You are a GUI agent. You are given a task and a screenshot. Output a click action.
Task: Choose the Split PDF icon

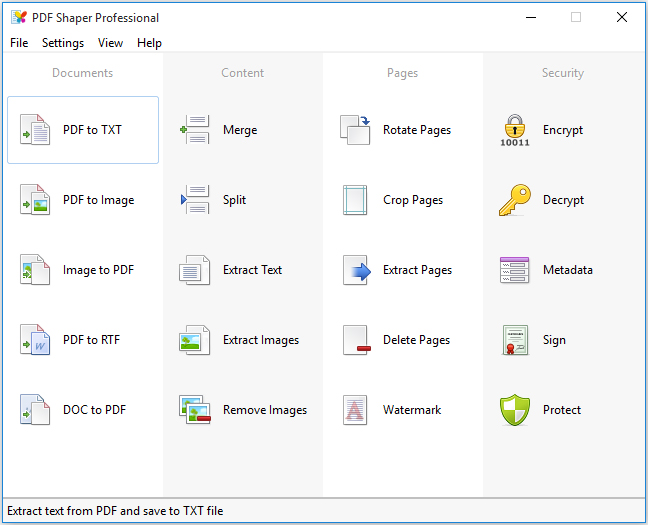(x=195, y=200)
